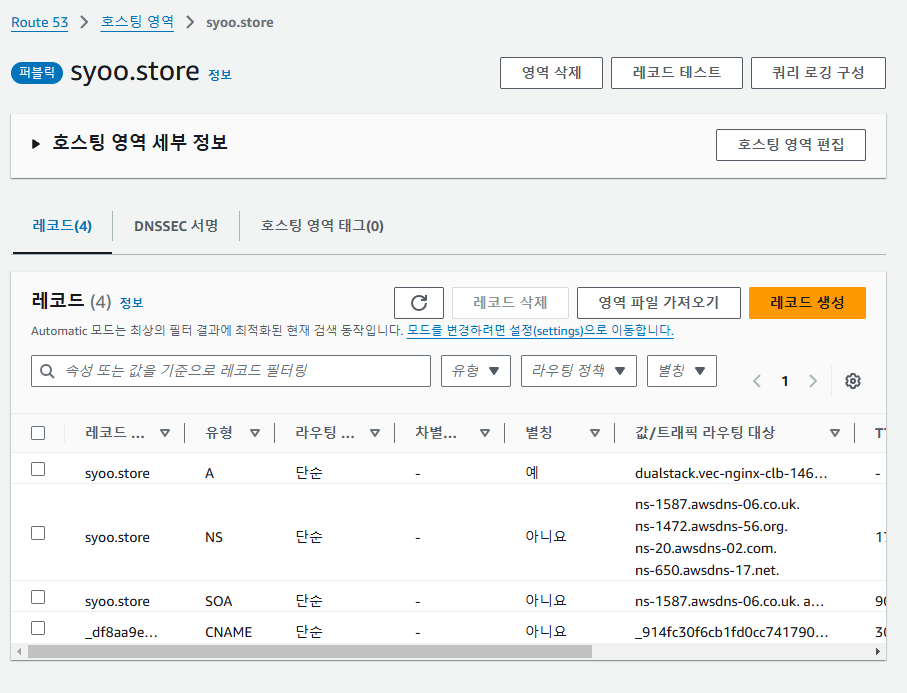
Task: Click 정보 link next to 레코드 (4)
Action: point(131,303)
